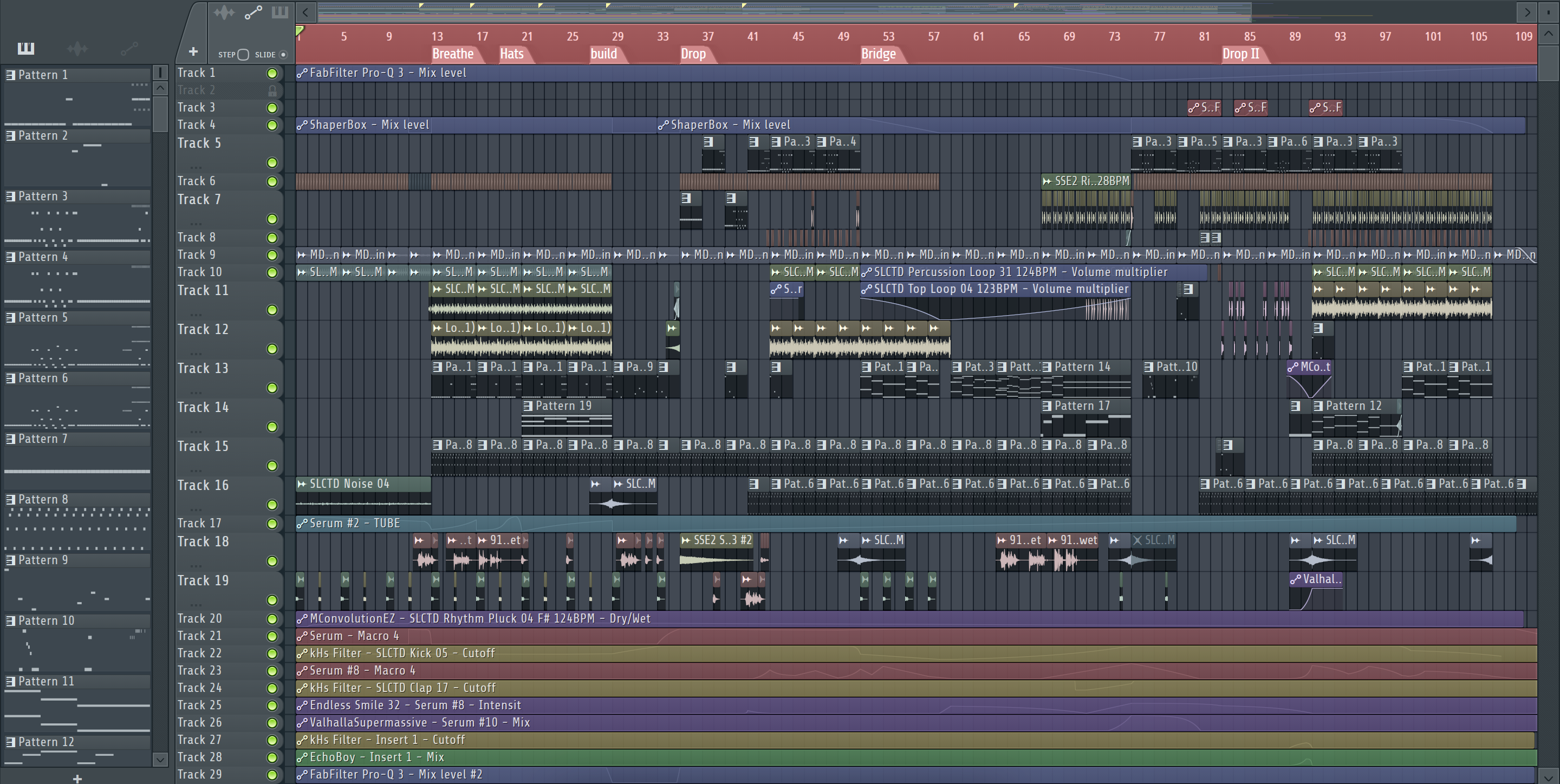The height and width of the screenshot is (784, 1560).
Task: Click the Pattern 12 icon in picker
Action: 10,742
